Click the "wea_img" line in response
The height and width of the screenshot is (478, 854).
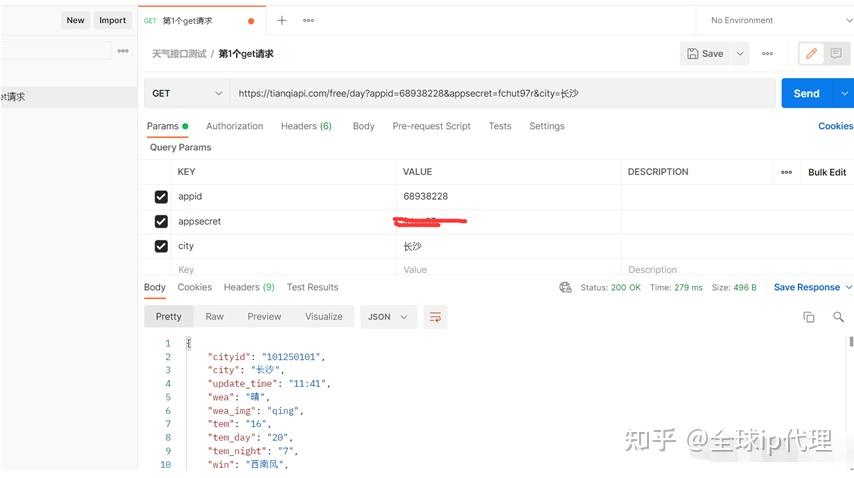click(255, 411)
